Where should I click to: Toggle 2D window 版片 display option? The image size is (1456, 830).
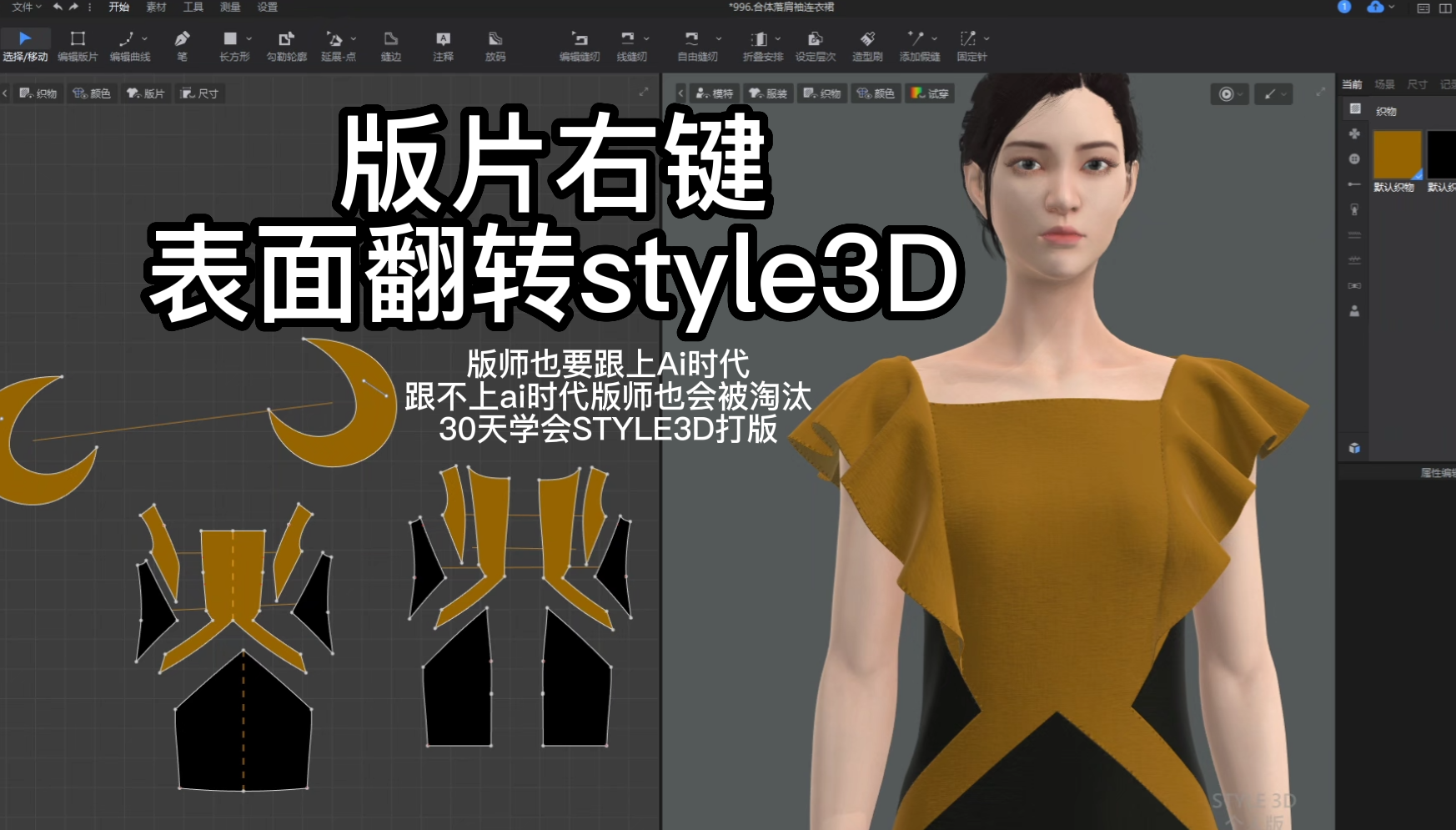click(146, 93)
